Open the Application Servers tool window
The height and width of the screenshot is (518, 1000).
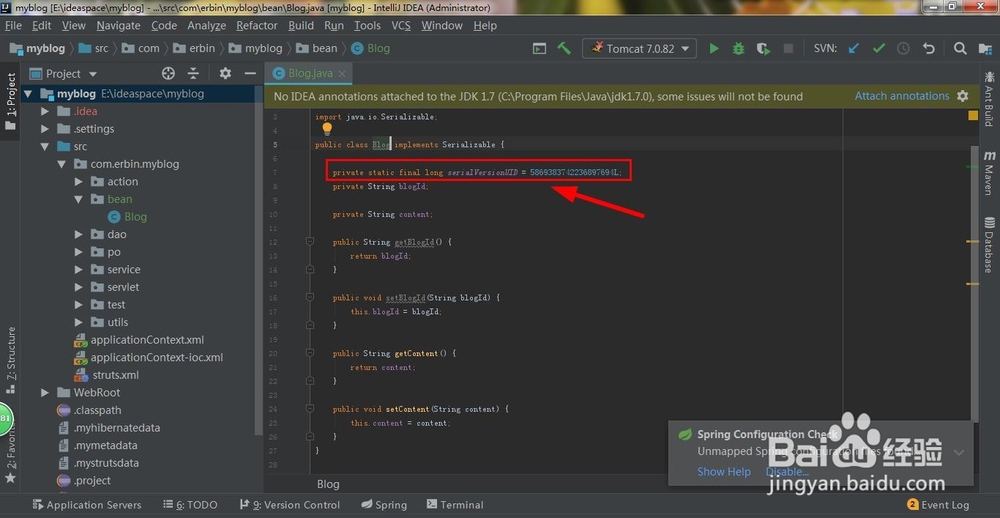point(87,505)
